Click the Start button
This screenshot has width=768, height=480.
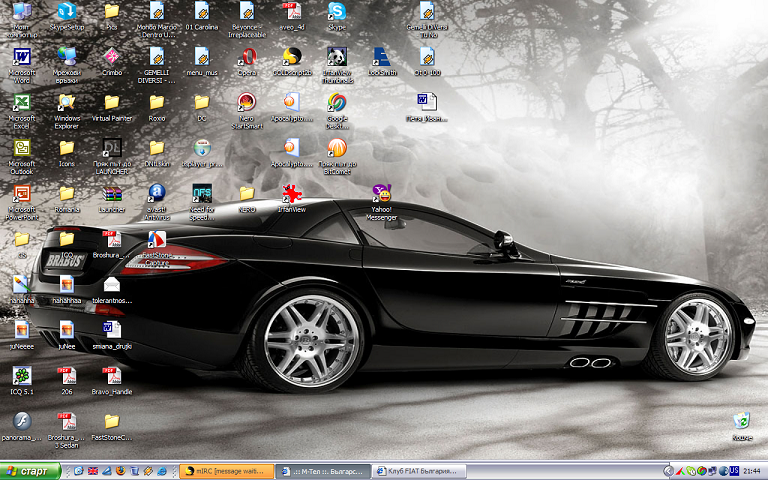27,471
